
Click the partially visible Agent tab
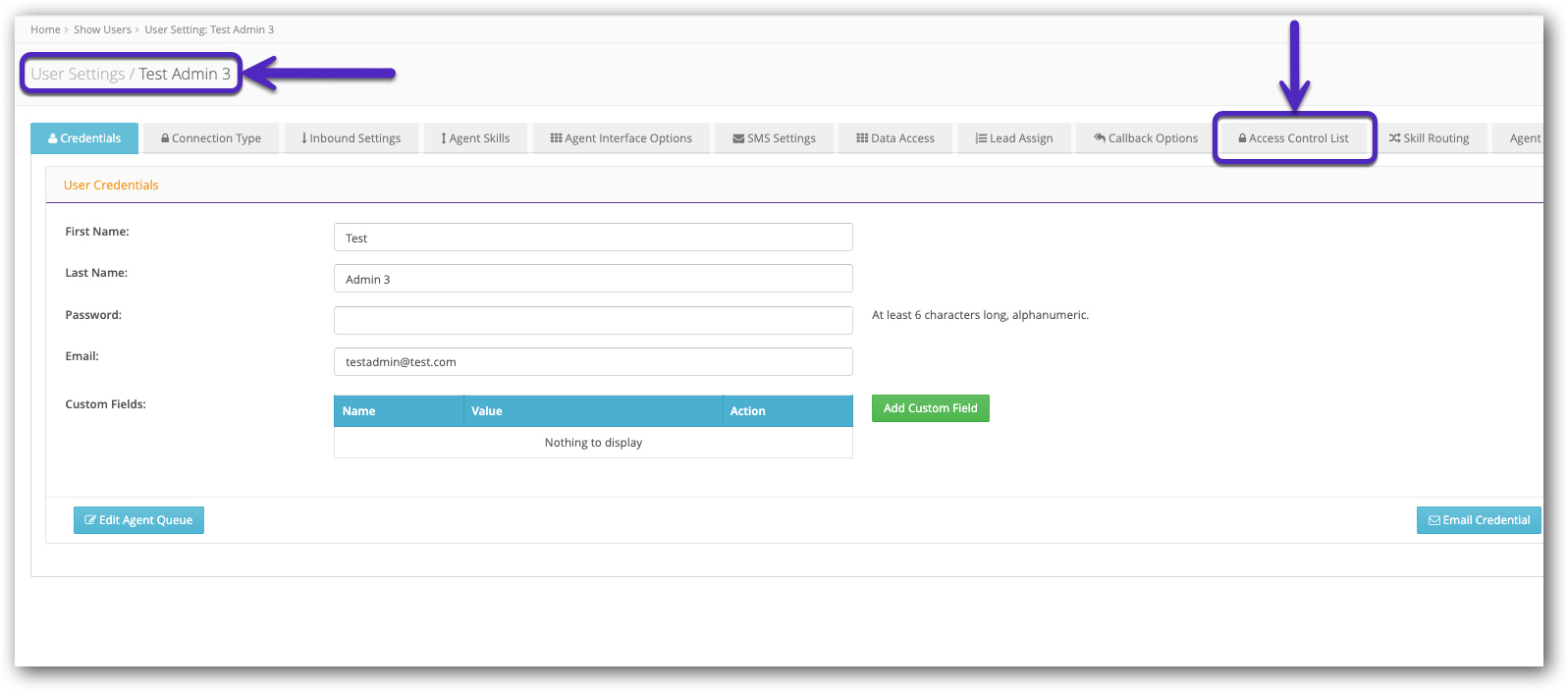1518,138
